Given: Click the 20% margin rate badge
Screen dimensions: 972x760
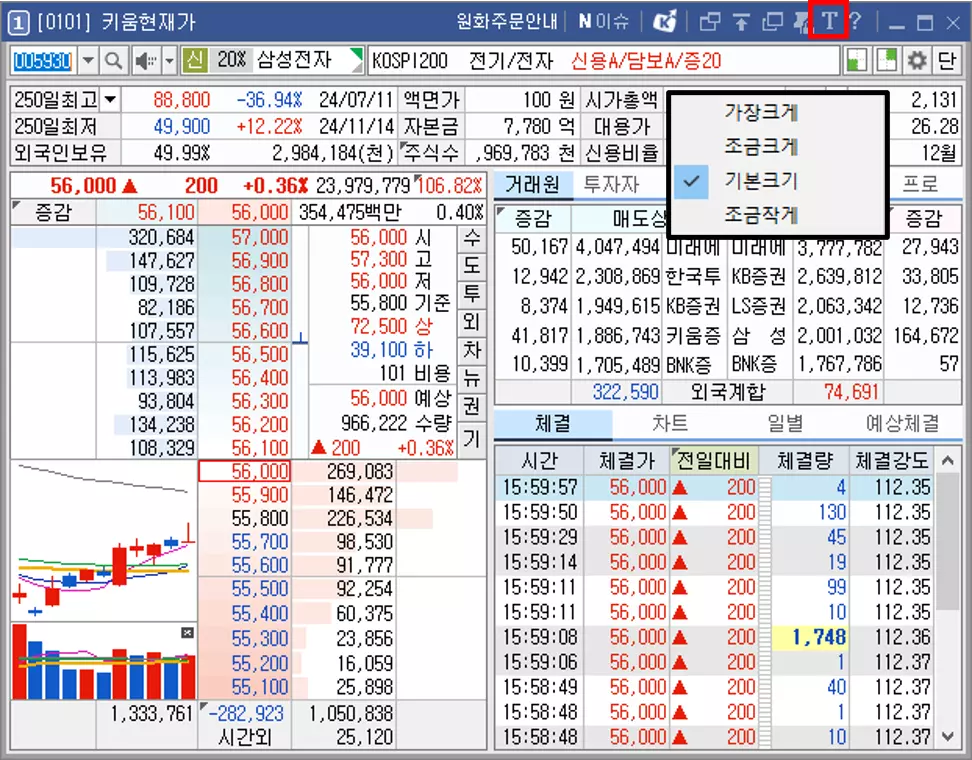Looking at the screenshot, I should (232, 61).
